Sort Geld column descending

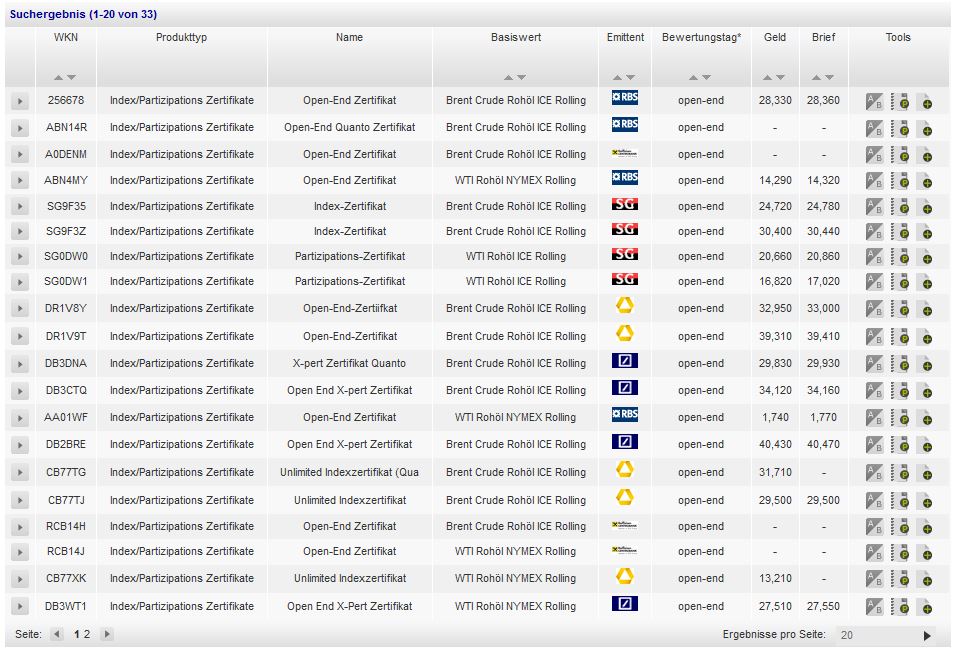coord(781,77)
